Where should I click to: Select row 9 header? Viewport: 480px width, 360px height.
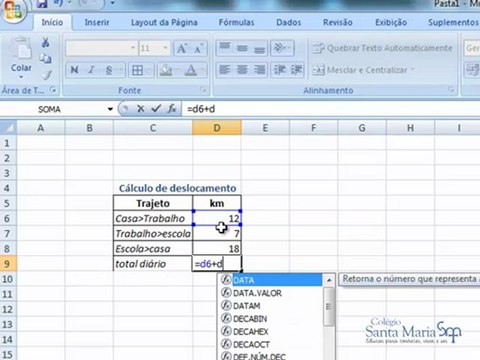click(7, 264)
